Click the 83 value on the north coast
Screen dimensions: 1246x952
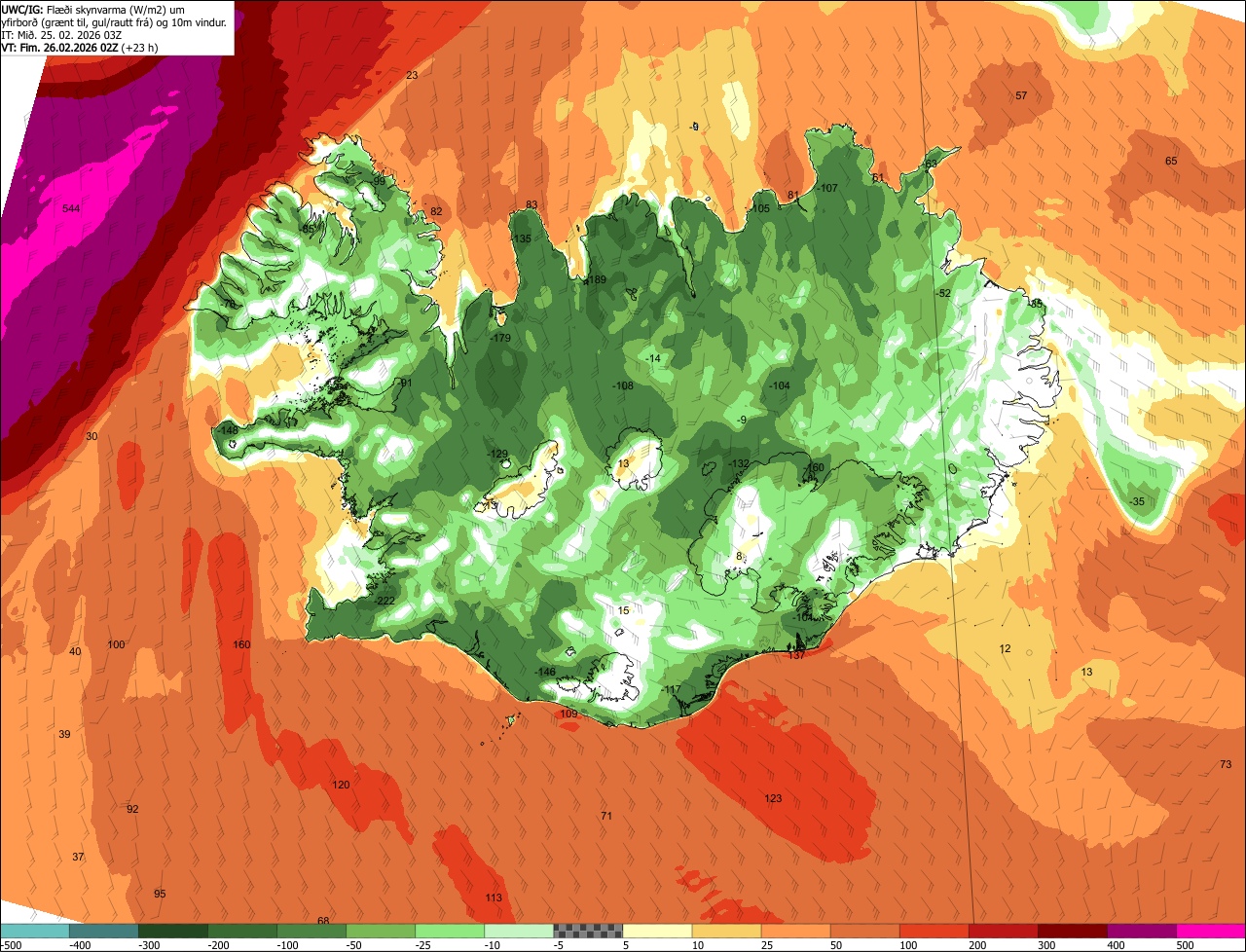531,204
